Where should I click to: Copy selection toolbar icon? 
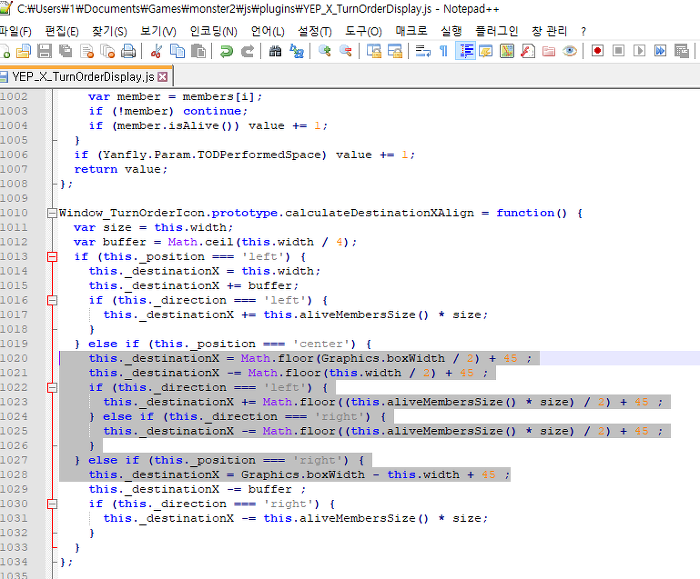[x=177, y=51]
